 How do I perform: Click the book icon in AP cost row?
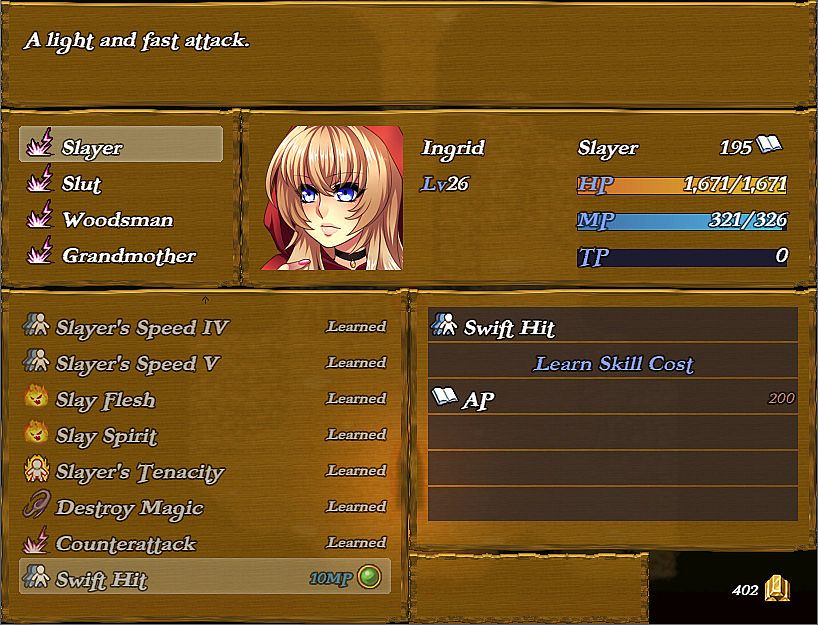click(444, 396)
